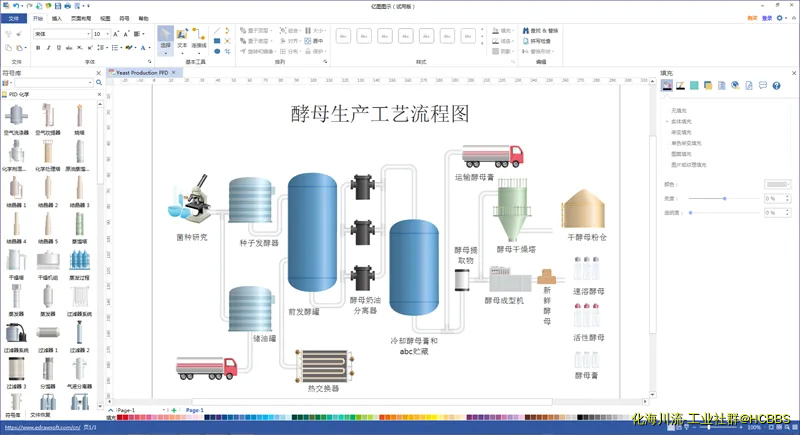
Task: Click the add page plus button
Action: [174, 410]
